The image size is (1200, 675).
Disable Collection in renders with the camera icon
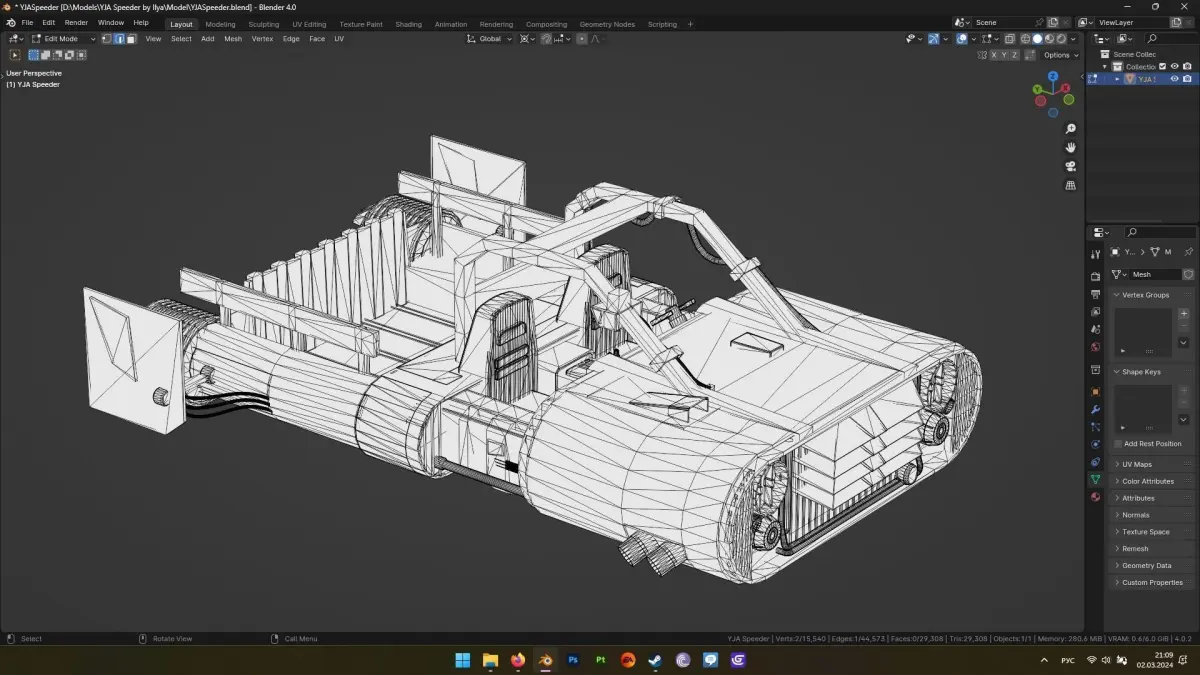(x=1187, y=67)
